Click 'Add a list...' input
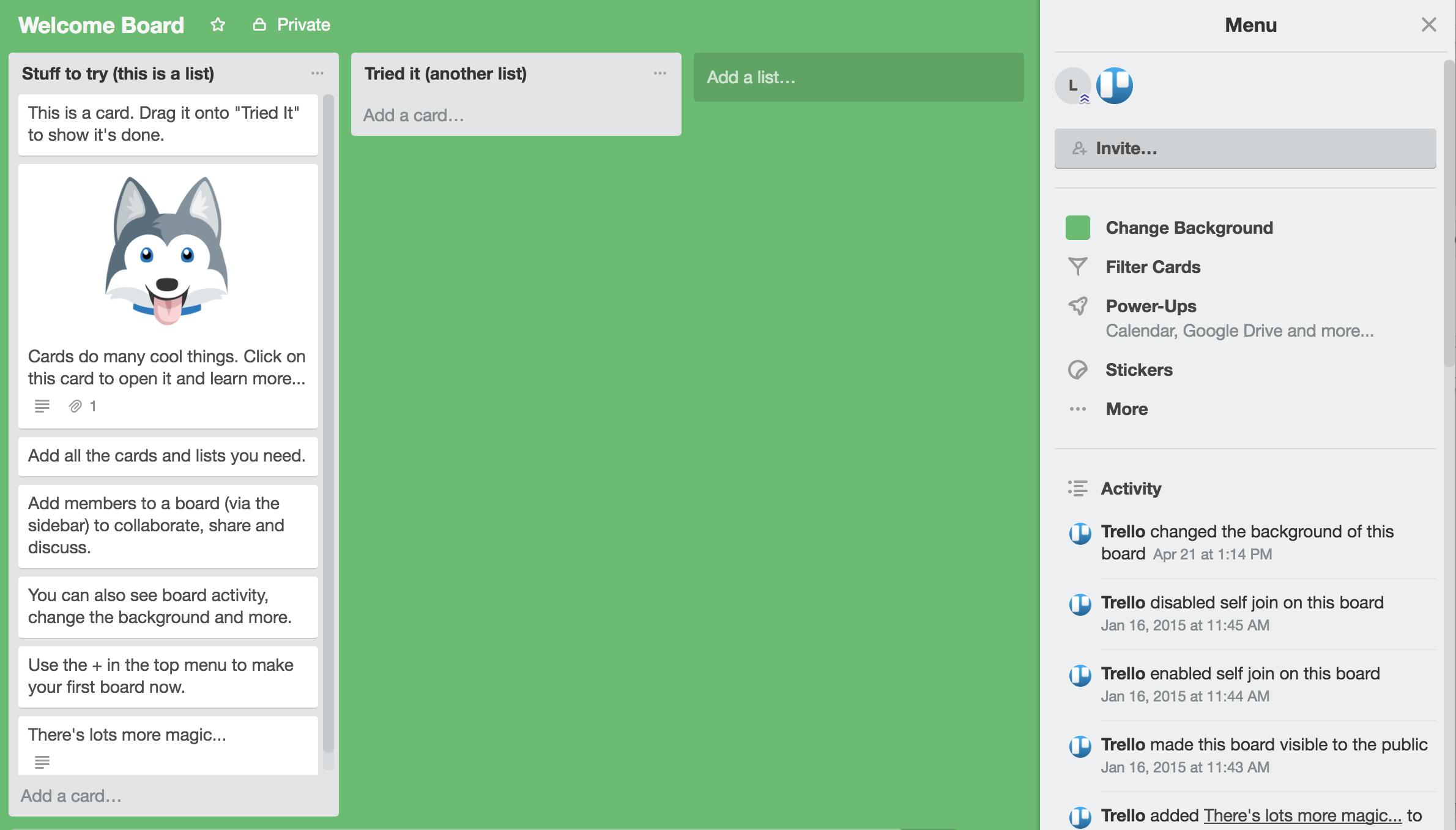The image size is (1456, 830). click(x=858, y=77)
